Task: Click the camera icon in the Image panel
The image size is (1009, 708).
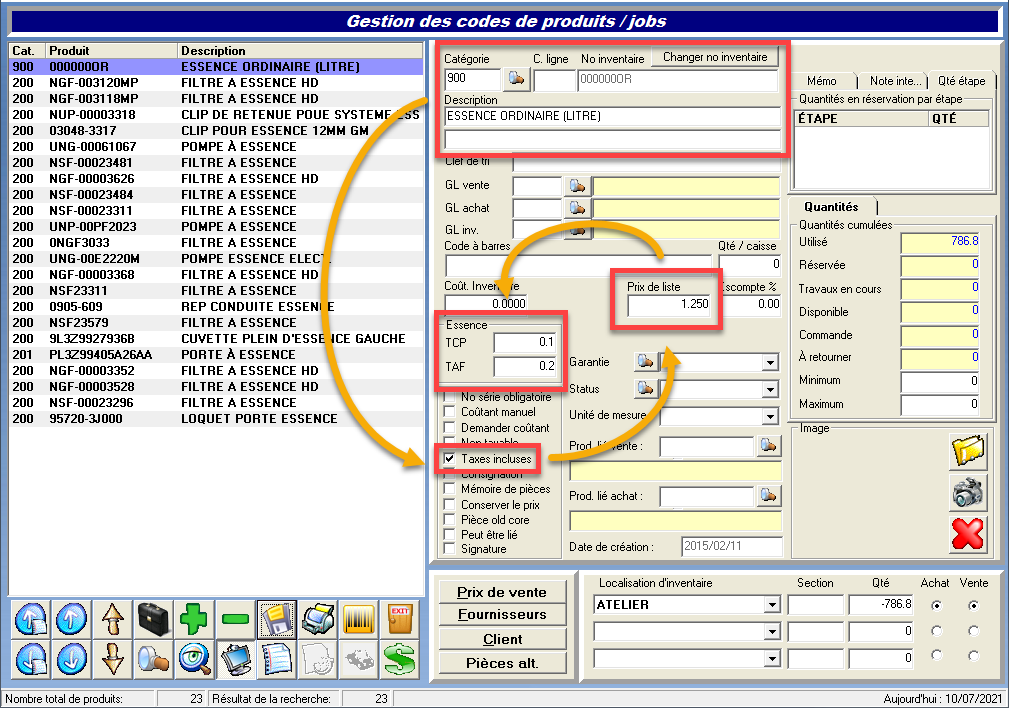Action: pos(968,492)
